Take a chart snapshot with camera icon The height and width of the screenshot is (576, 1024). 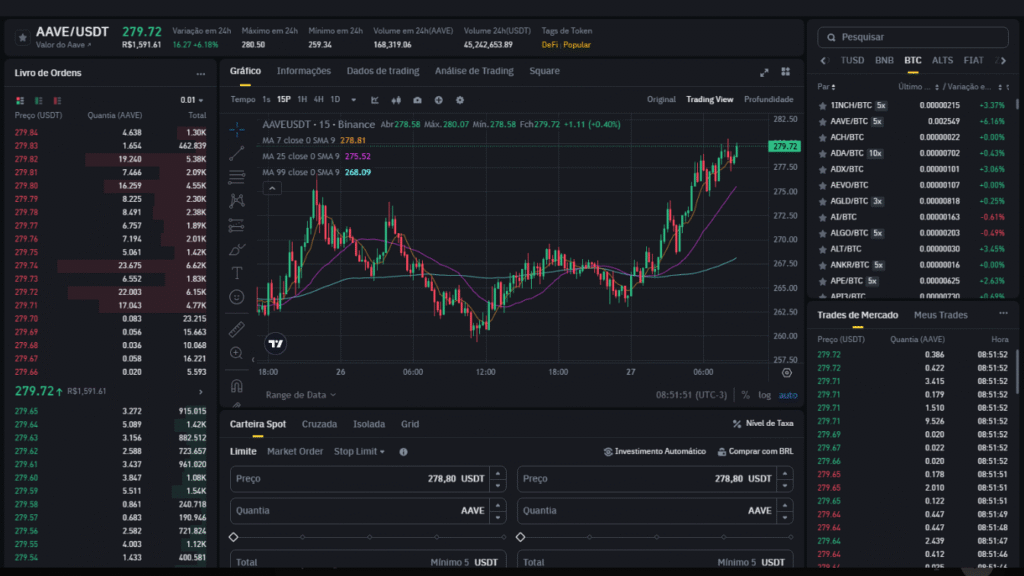click(x=417, y=100)
